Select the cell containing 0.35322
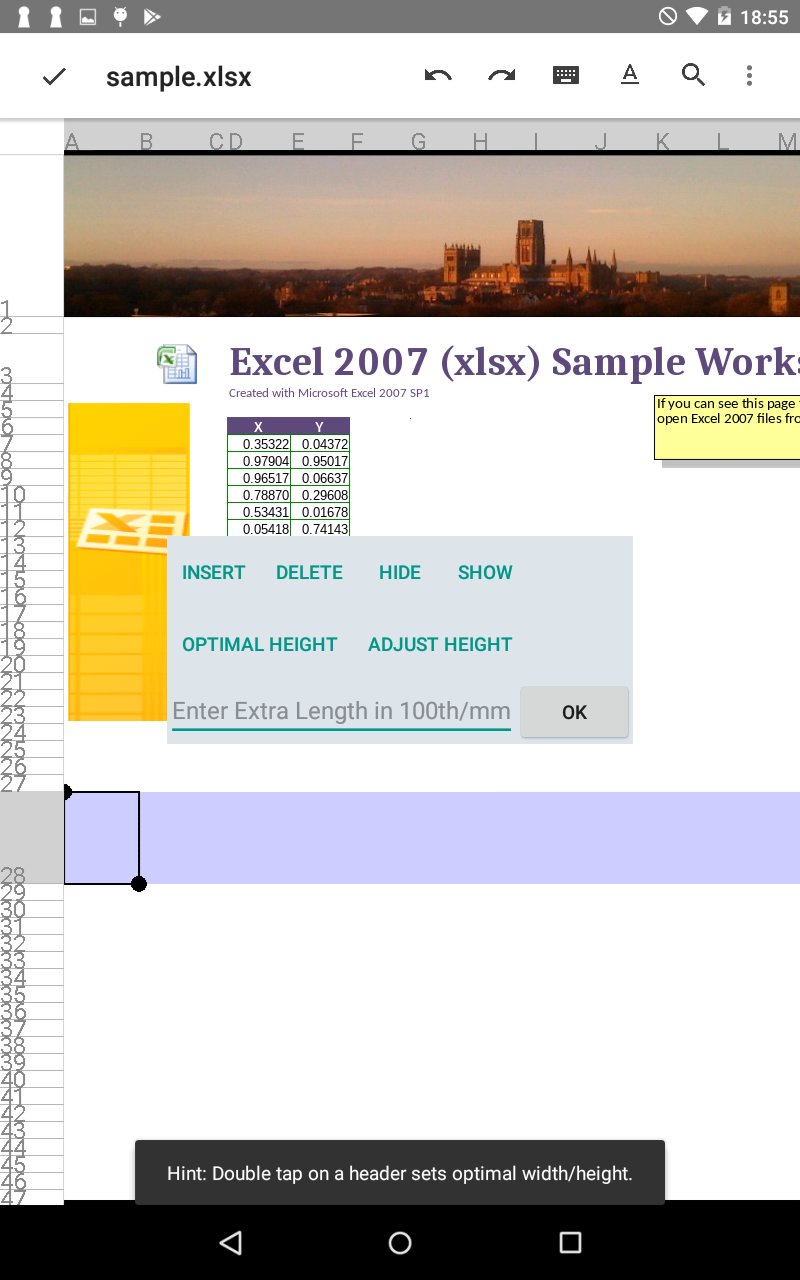The width and height of the screenshot is (800, 1280). 259,444
